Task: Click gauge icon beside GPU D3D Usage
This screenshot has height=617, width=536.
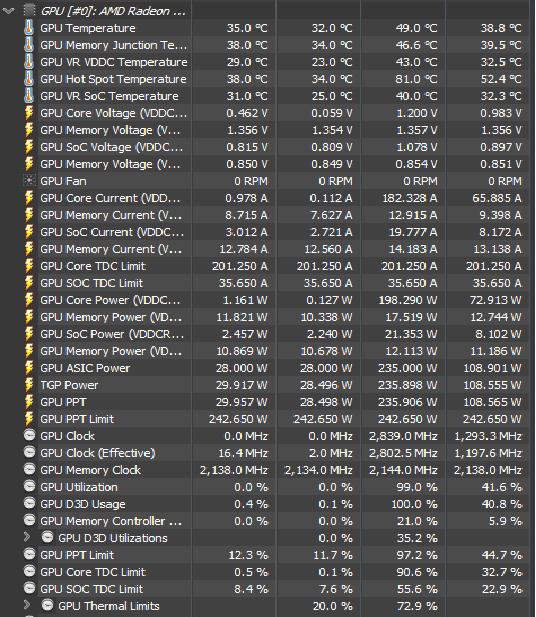Action: [x=30, y=503]
